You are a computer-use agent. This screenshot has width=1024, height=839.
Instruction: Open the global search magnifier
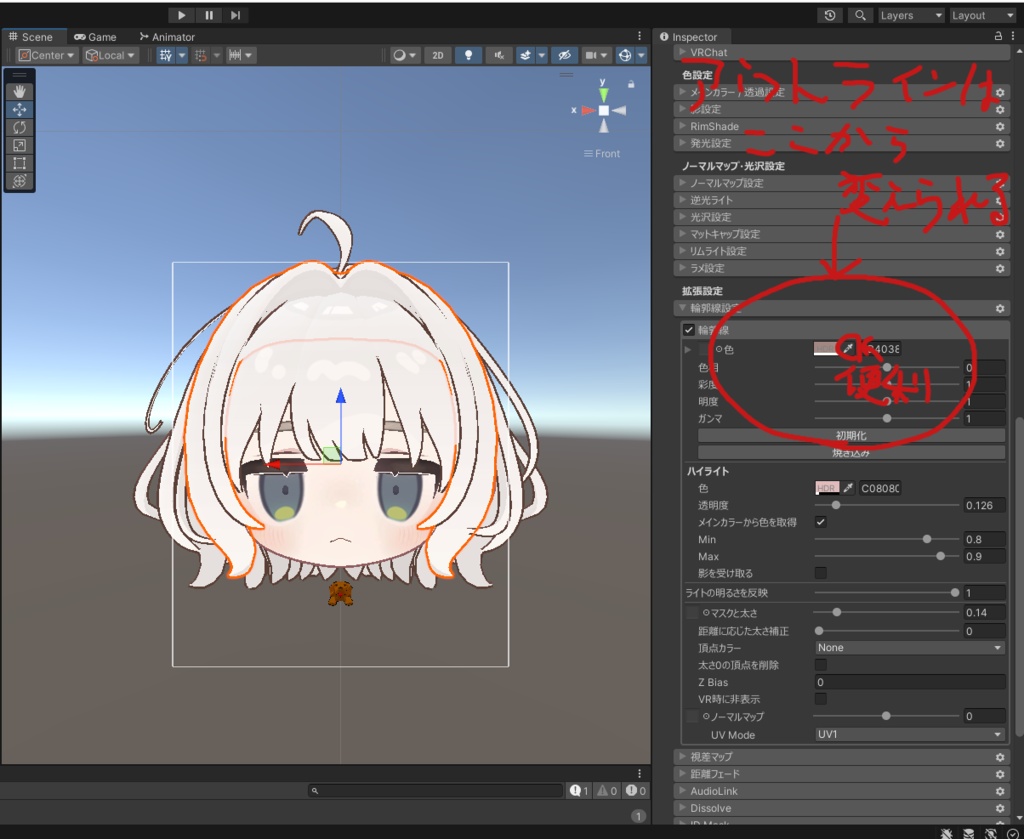click(860, 15)
